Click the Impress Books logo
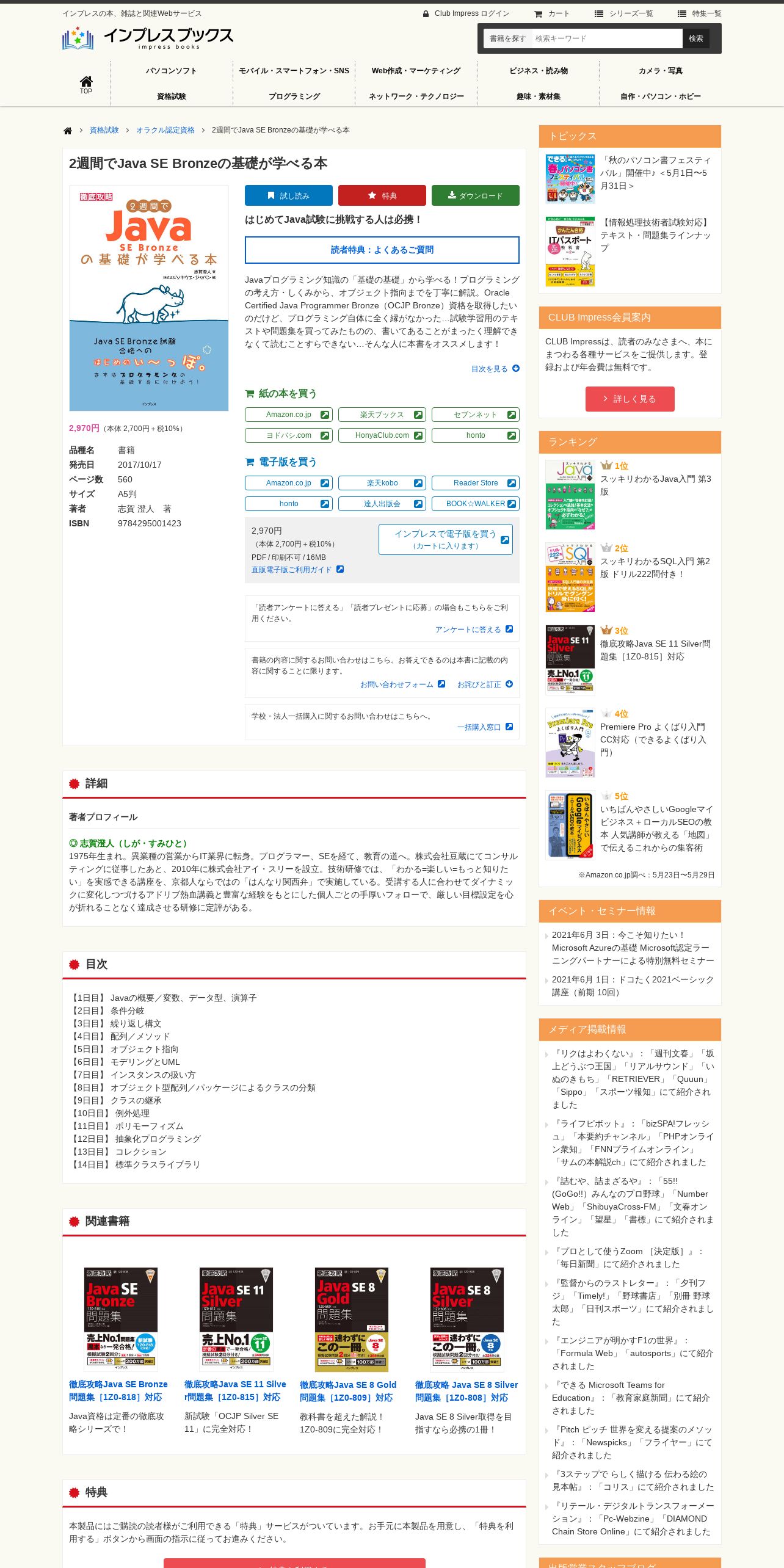Viewport: 784px width, 1568px height. tap(148, 38)
